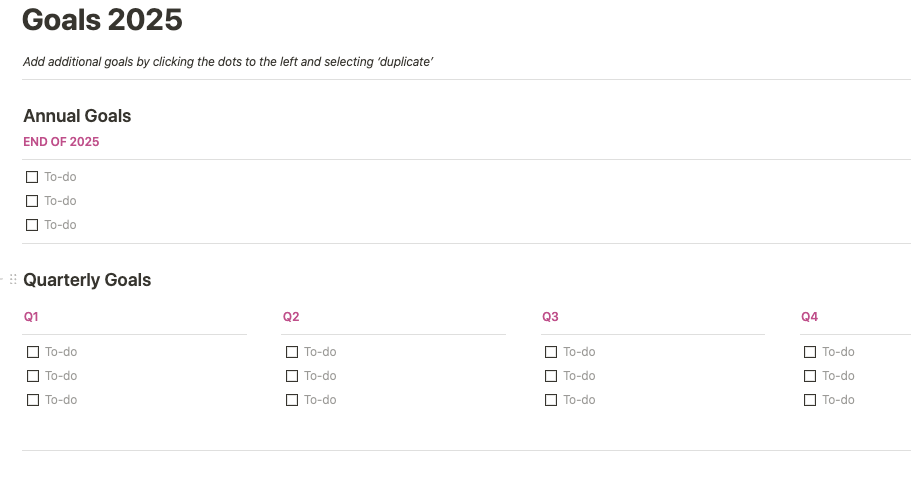Click the drag handle beside Quarterly Goals
911x484 pixels.
[13, 280]
